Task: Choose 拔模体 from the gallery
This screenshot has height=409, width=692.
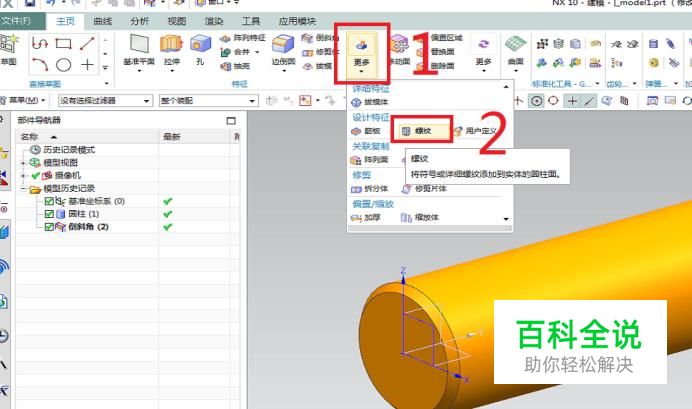Action: coord(370,102)
